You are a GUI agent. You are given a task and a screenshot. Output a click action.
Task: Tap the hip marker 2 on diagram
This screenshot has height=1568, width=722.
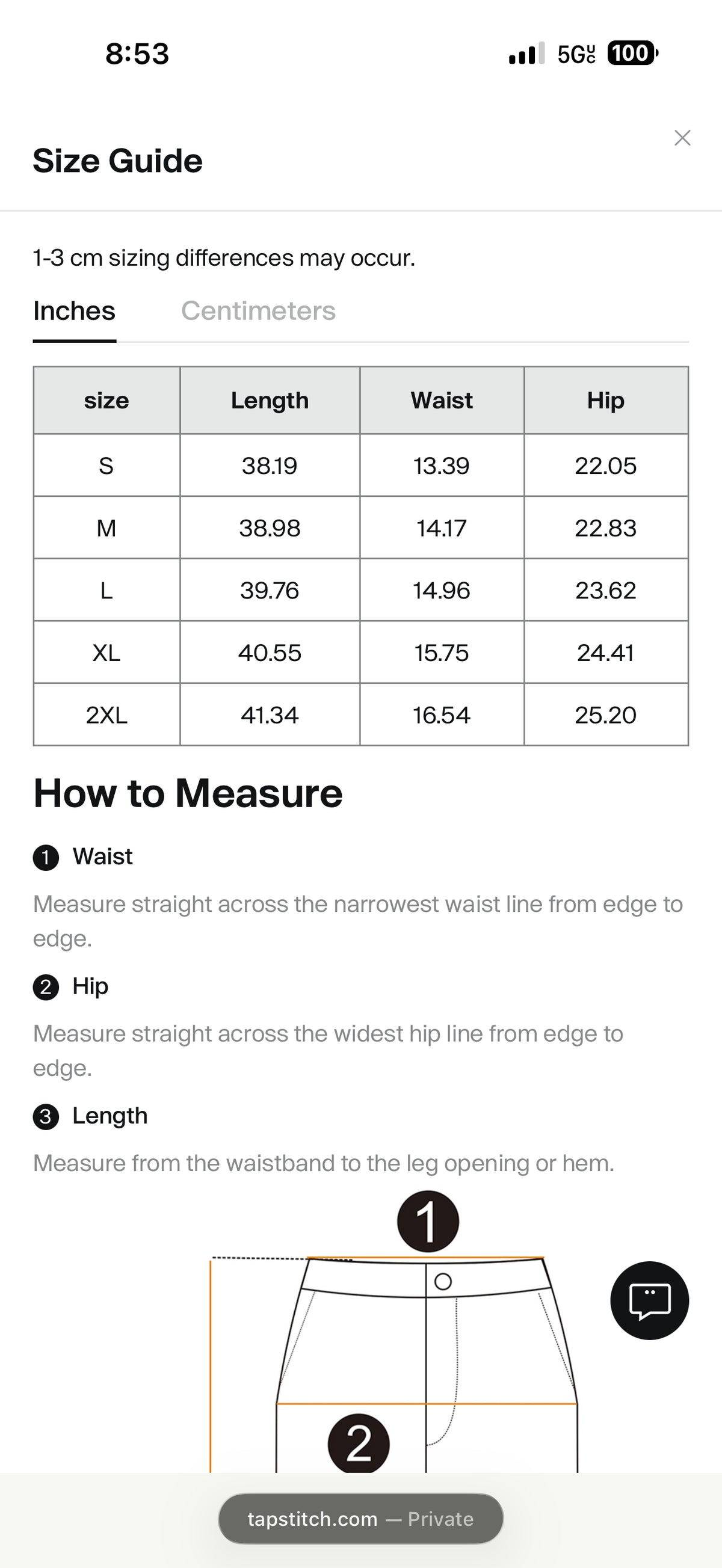[x=359, y=1443]
